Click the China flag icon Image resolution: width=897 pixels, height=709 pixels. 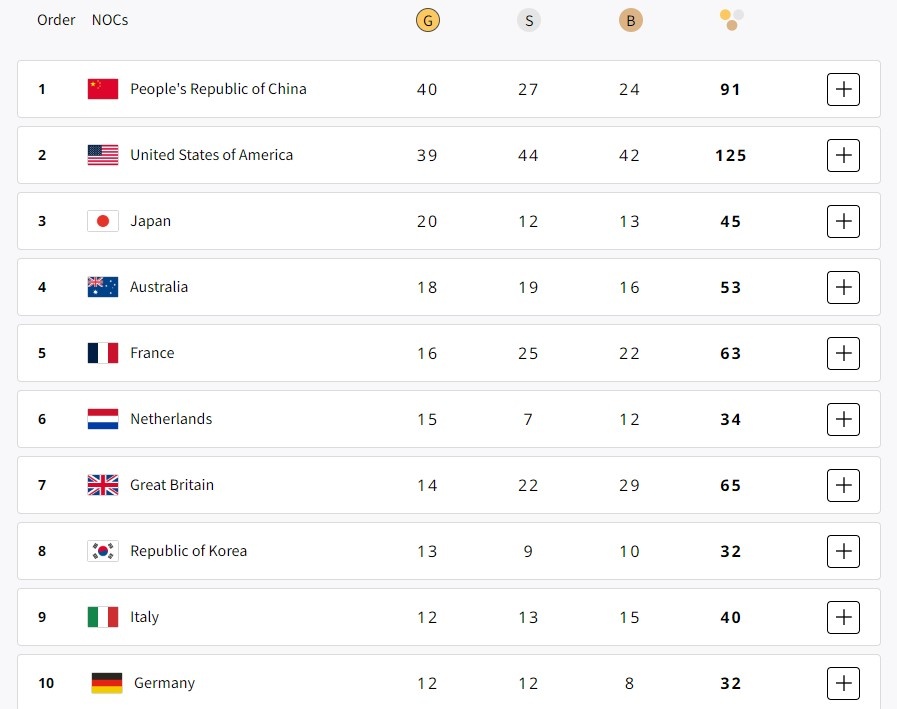[102, 88]
